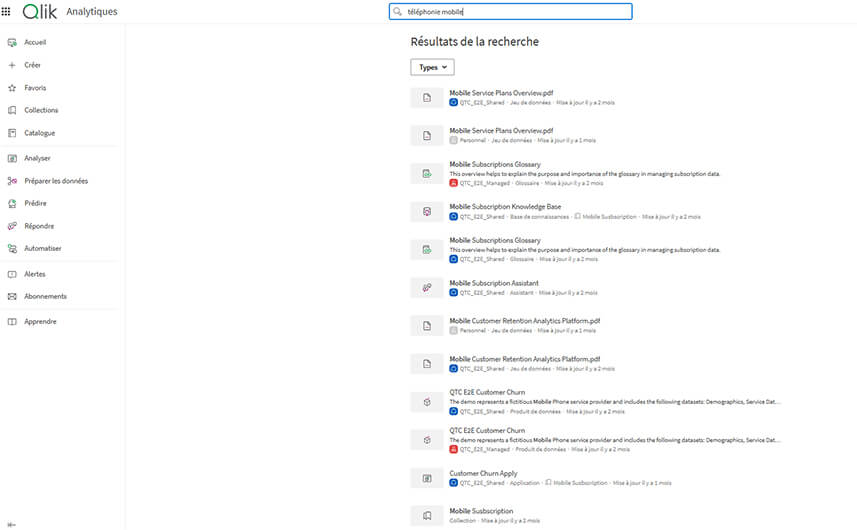The width and height of the screenshot is (857, 530).
Task: Select Préparer les données in sidebar
Action: (56, 181)
